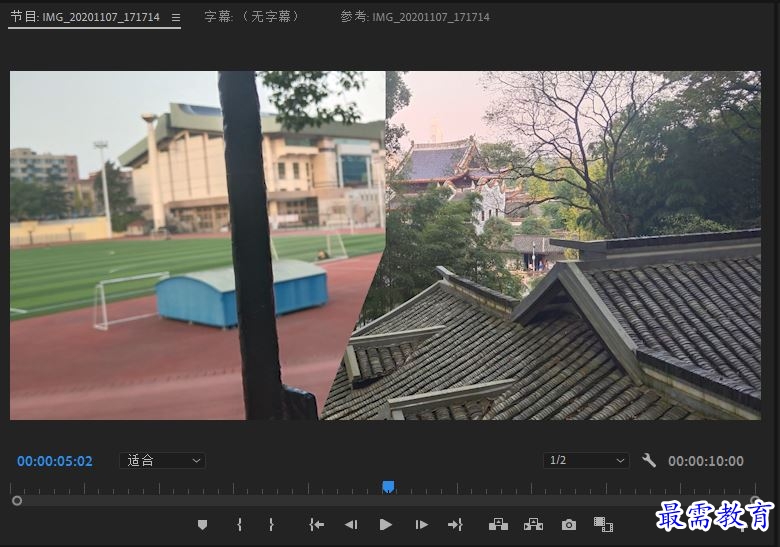
Task: Click left handle of the zoom scroll bar
Action: [17, 501]
